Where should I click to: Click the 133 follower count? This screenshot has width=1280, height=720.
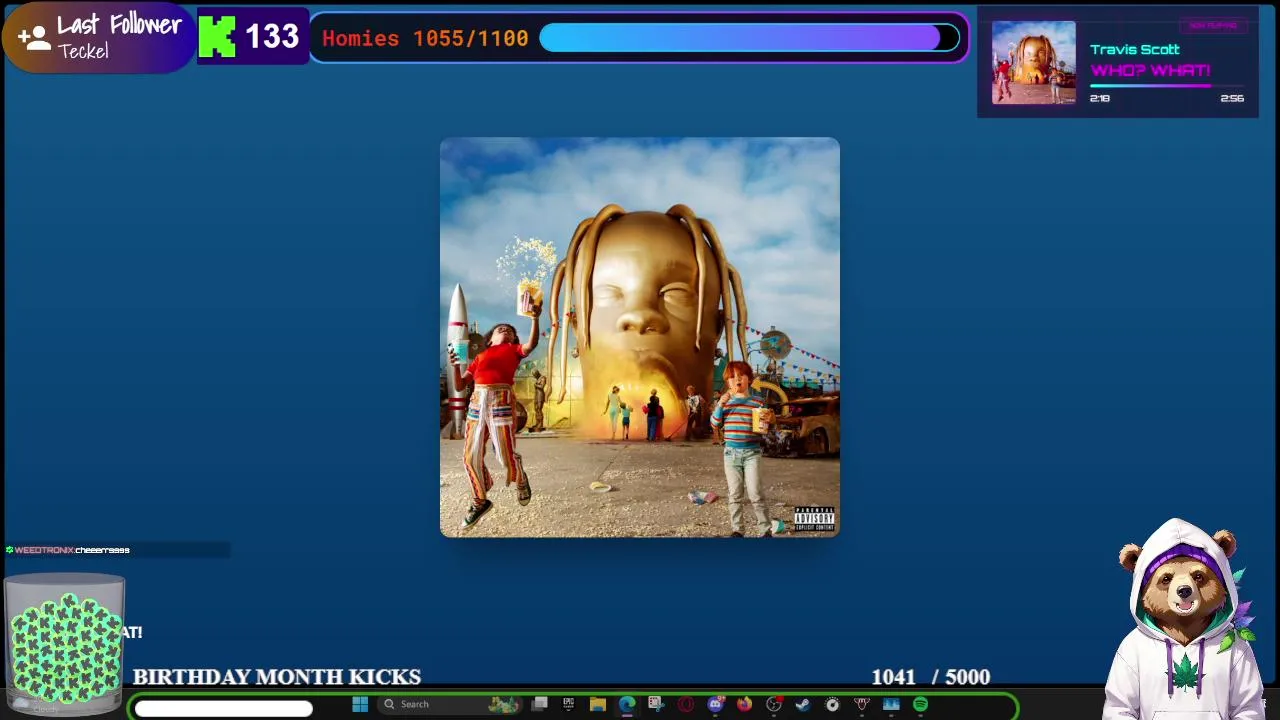272,37
